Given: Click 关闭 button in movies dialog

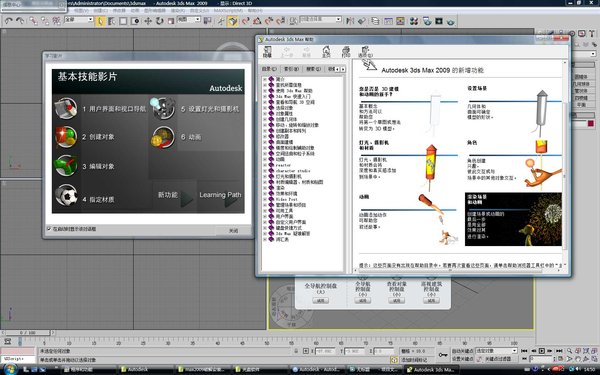Looking at the screenshot, I should click(233, 230).
